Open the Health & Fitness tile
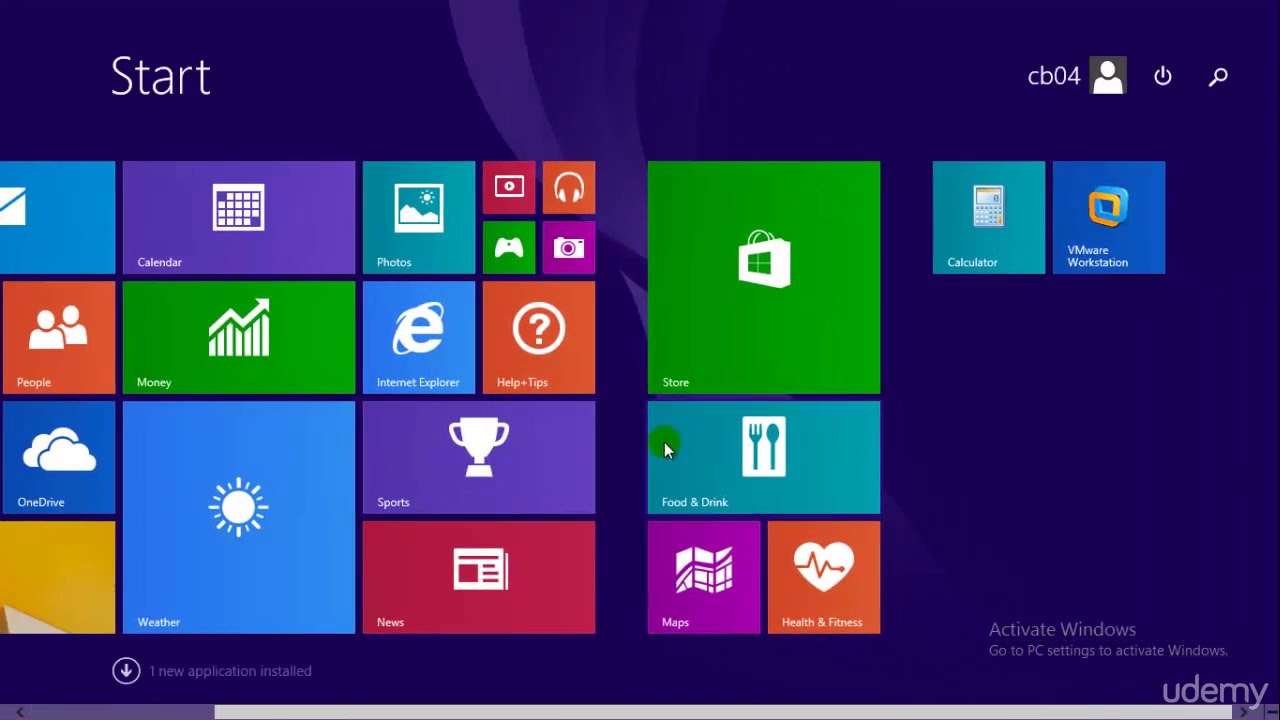 tap(824, 577)
